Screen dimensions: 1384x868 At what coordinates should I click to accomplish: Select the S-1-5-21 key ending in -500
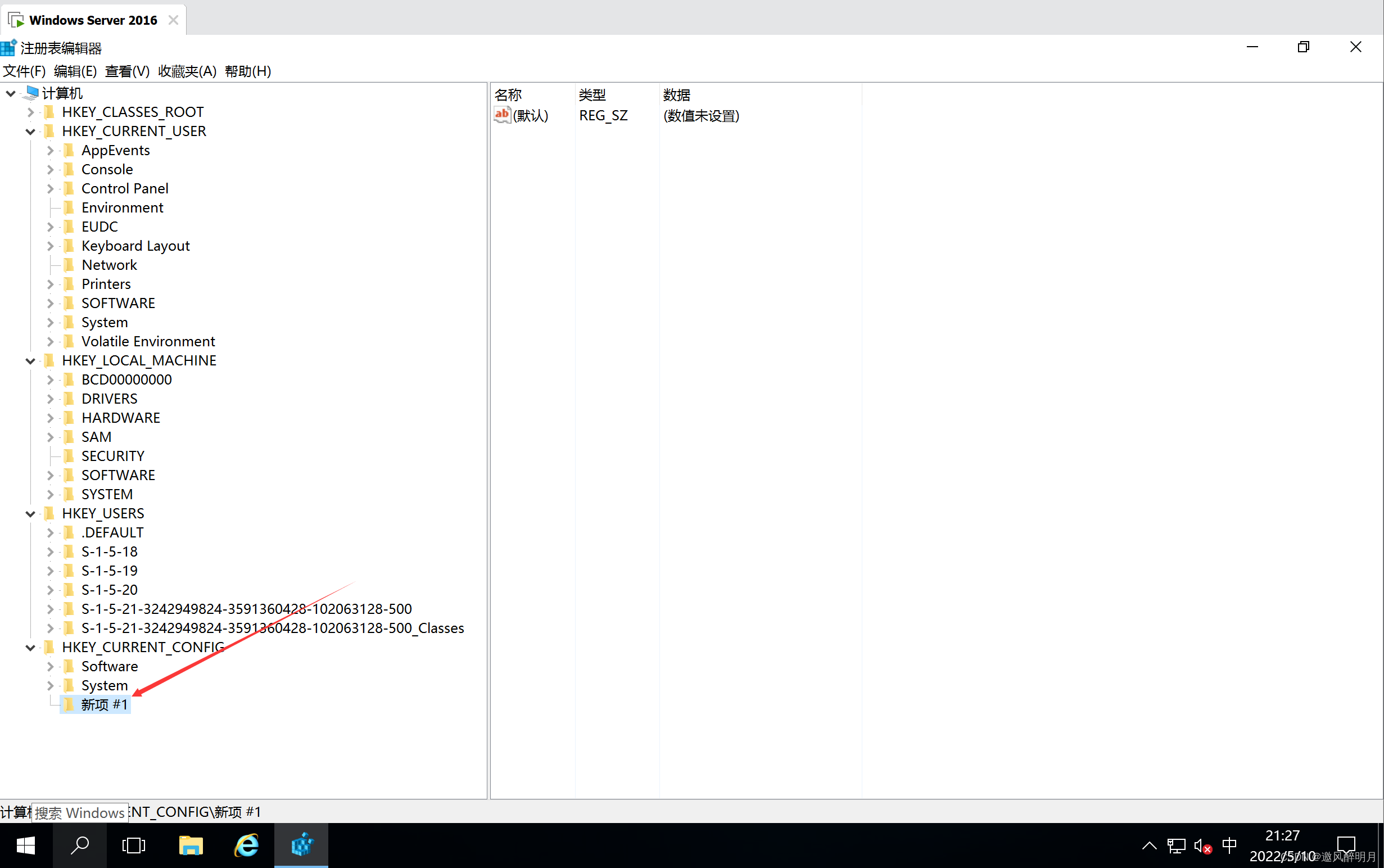[x=247, y=608]
